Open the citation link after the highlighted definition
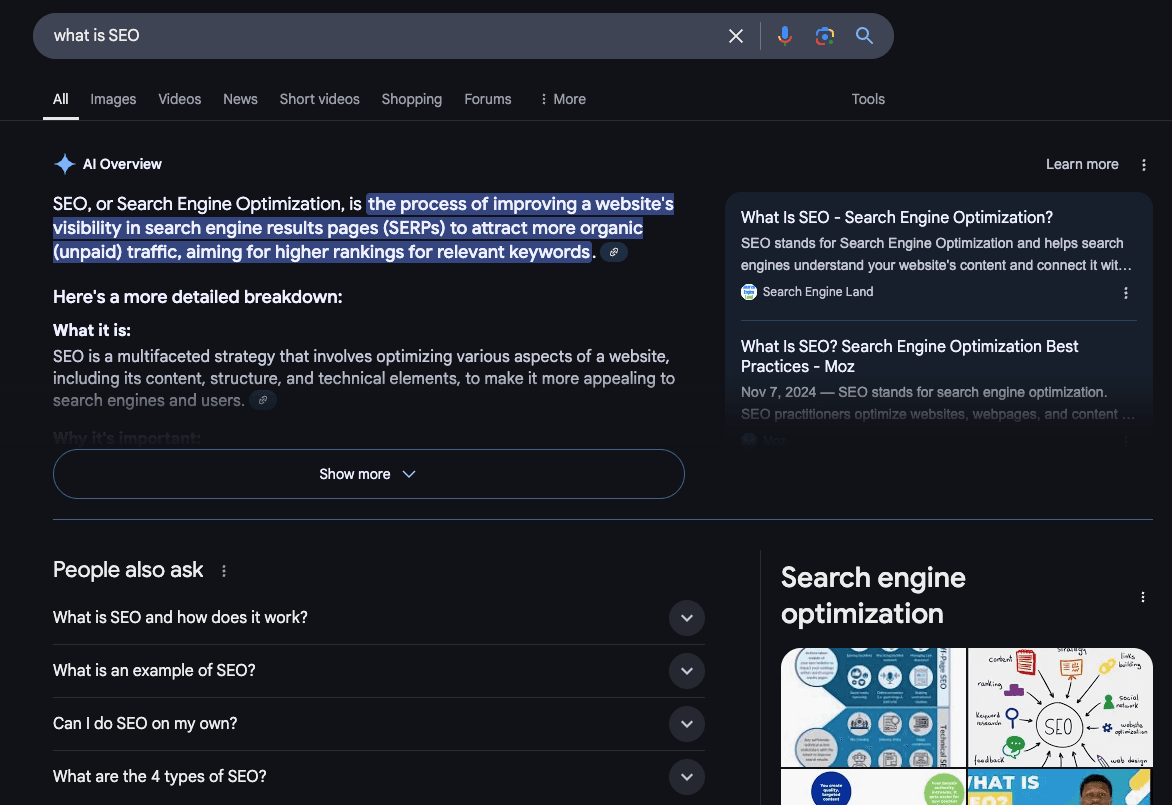This screenshot has height=805, width=1172. (x=613, y=252)
